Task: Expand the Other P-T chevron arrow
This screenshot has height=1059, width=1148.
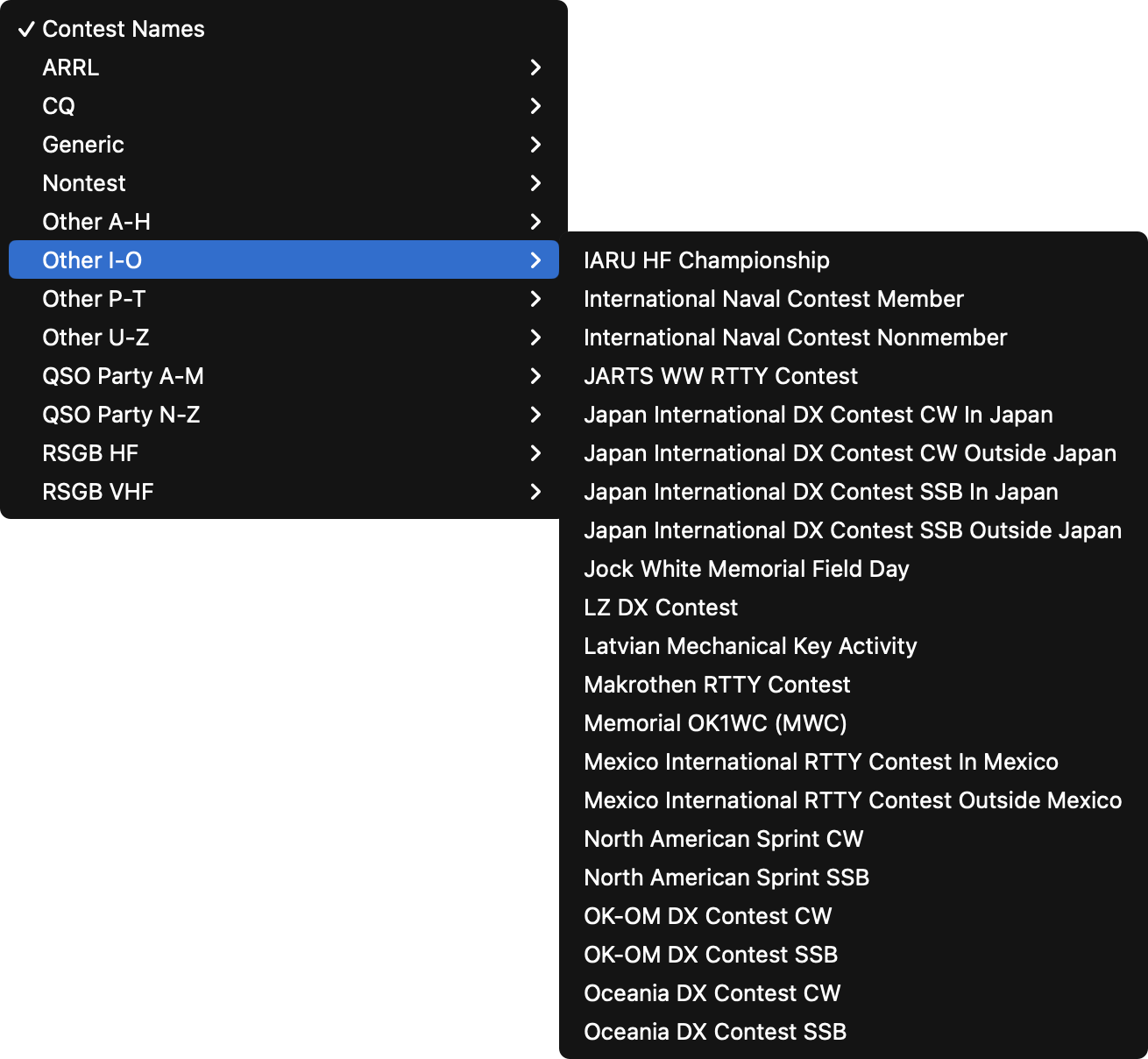Action: pyautogui.click(x=535, y=299)
